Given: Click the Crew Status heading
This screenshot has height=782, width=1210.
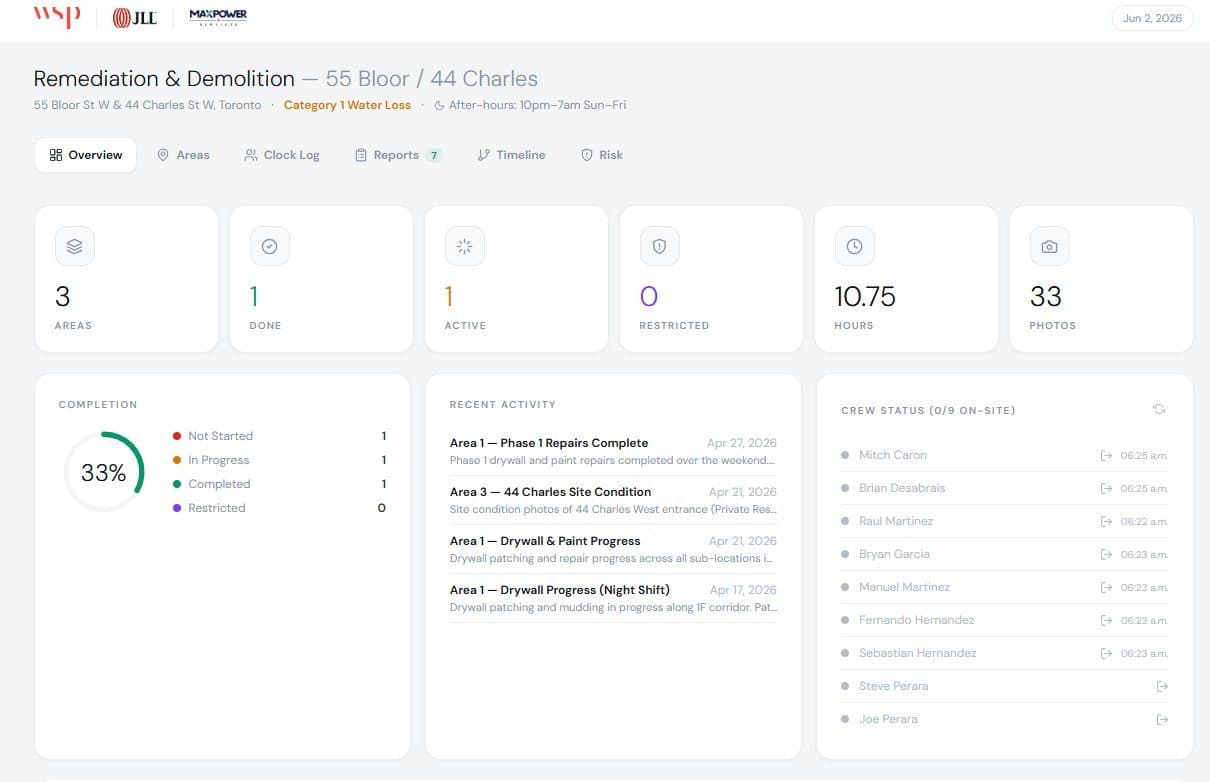Looking at the screenshot, I should coord(929,411).
